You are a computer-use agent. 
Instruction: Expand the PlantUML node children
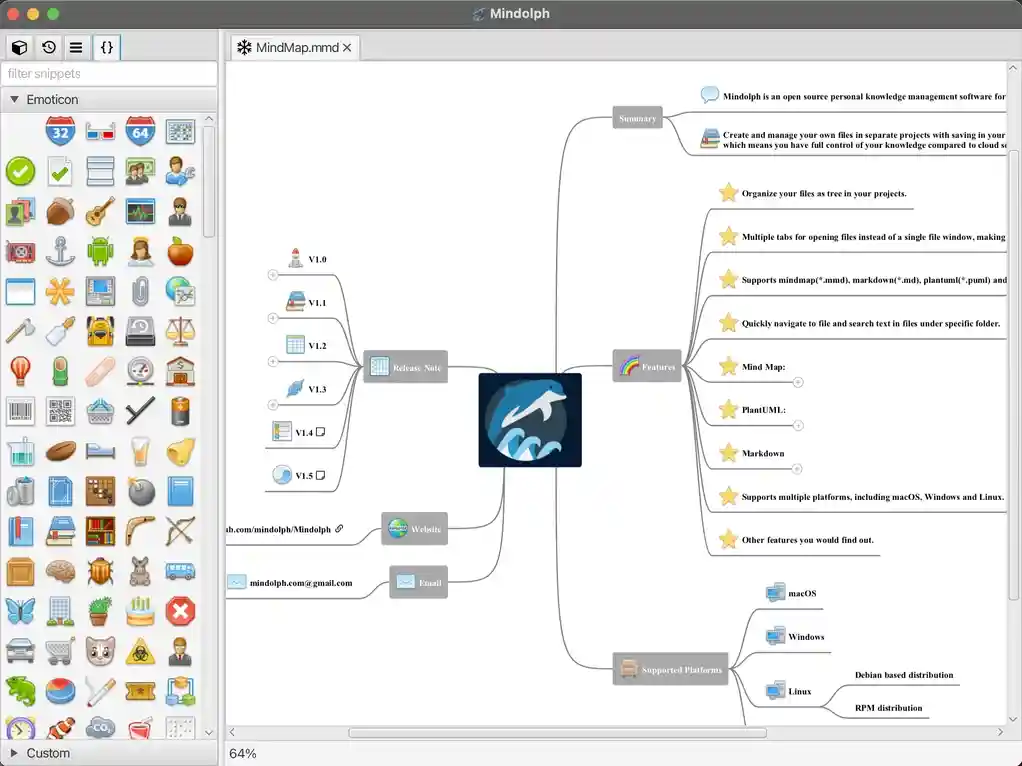[798, 426]
